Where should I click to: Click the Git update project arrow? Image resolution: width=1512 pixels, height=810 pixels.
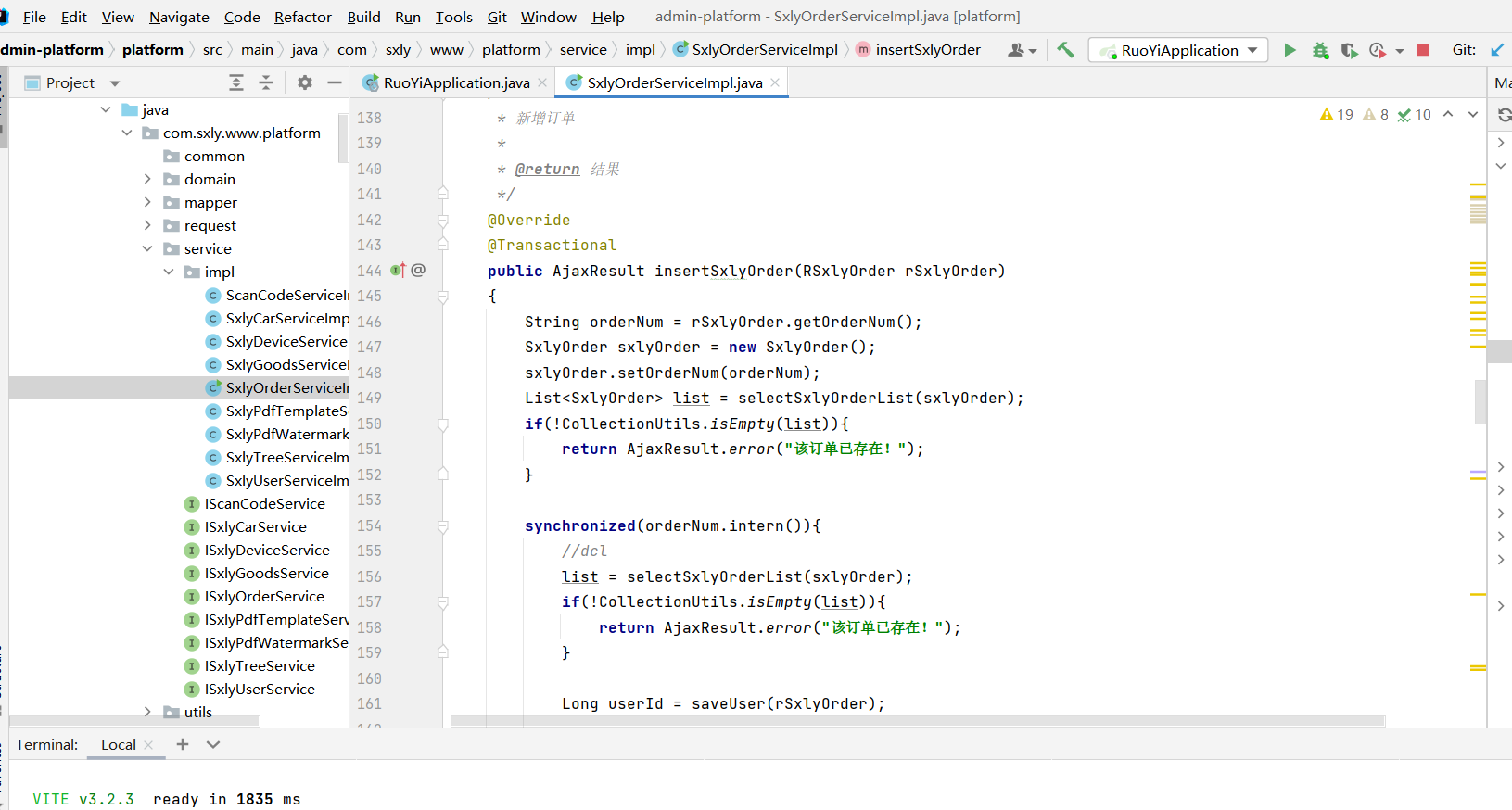[x=1497, y=50]
